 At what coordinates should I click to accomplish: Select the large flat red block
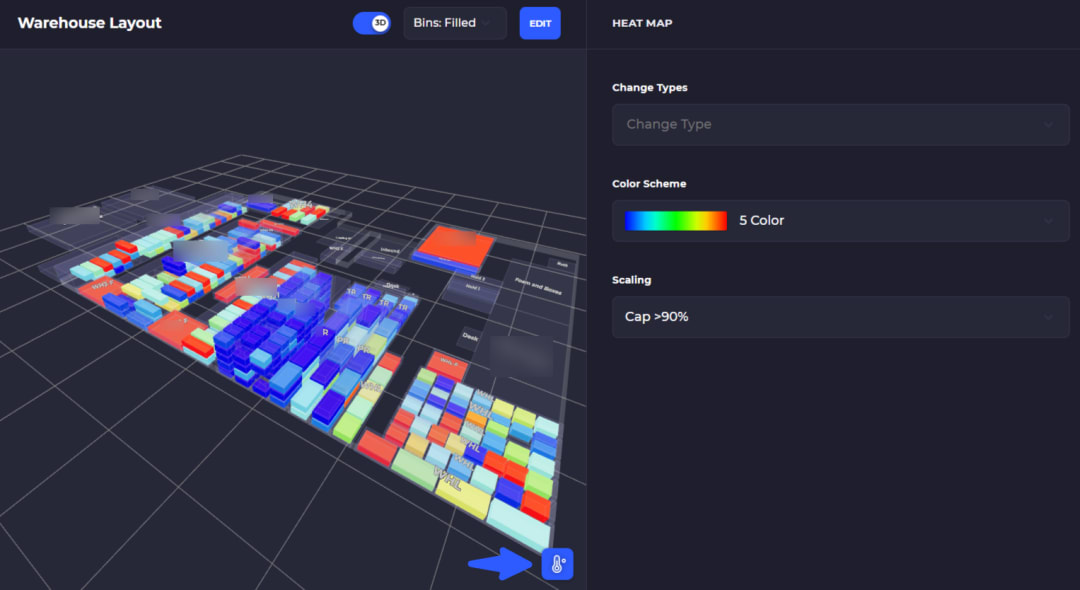pos(455,248)
